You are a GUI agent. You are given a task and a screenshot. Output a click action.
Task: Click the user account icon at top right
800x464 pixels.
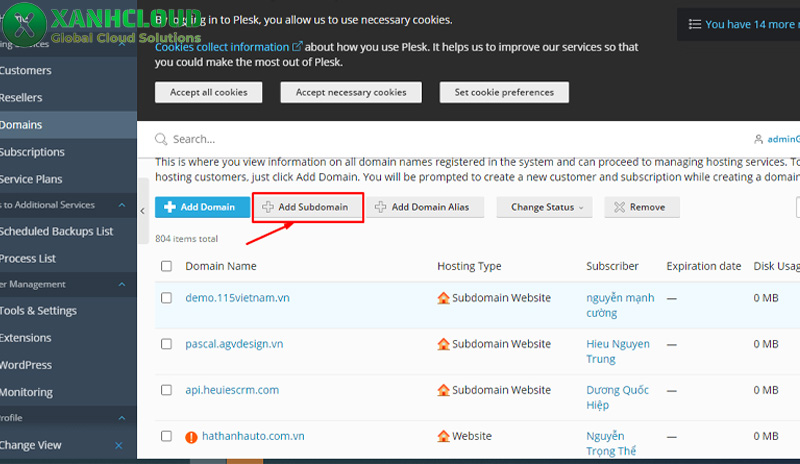pyautogui.click(x=758, y=140)
